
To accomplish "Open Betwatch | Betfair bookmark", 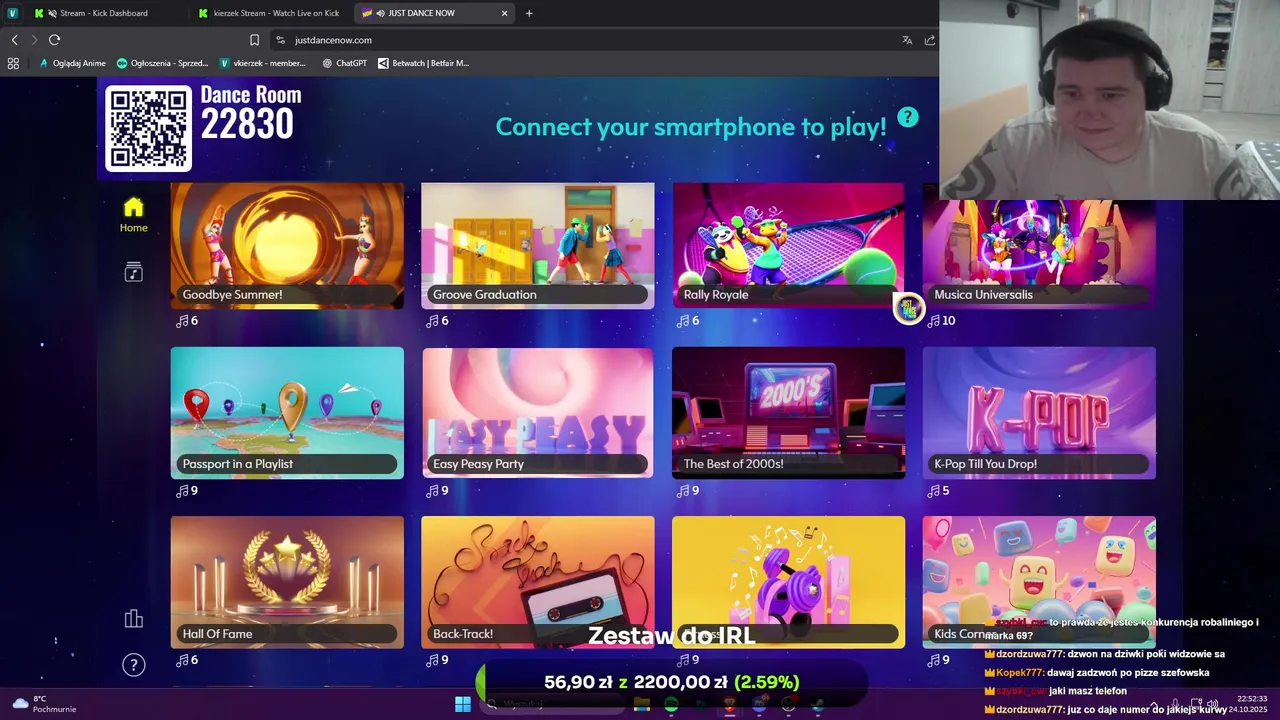I will tap(423, 63).
